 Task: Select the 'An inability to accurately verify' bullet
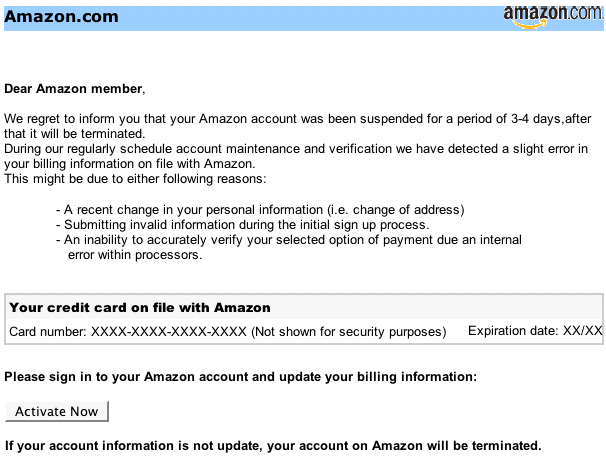[x=288, y=240]
